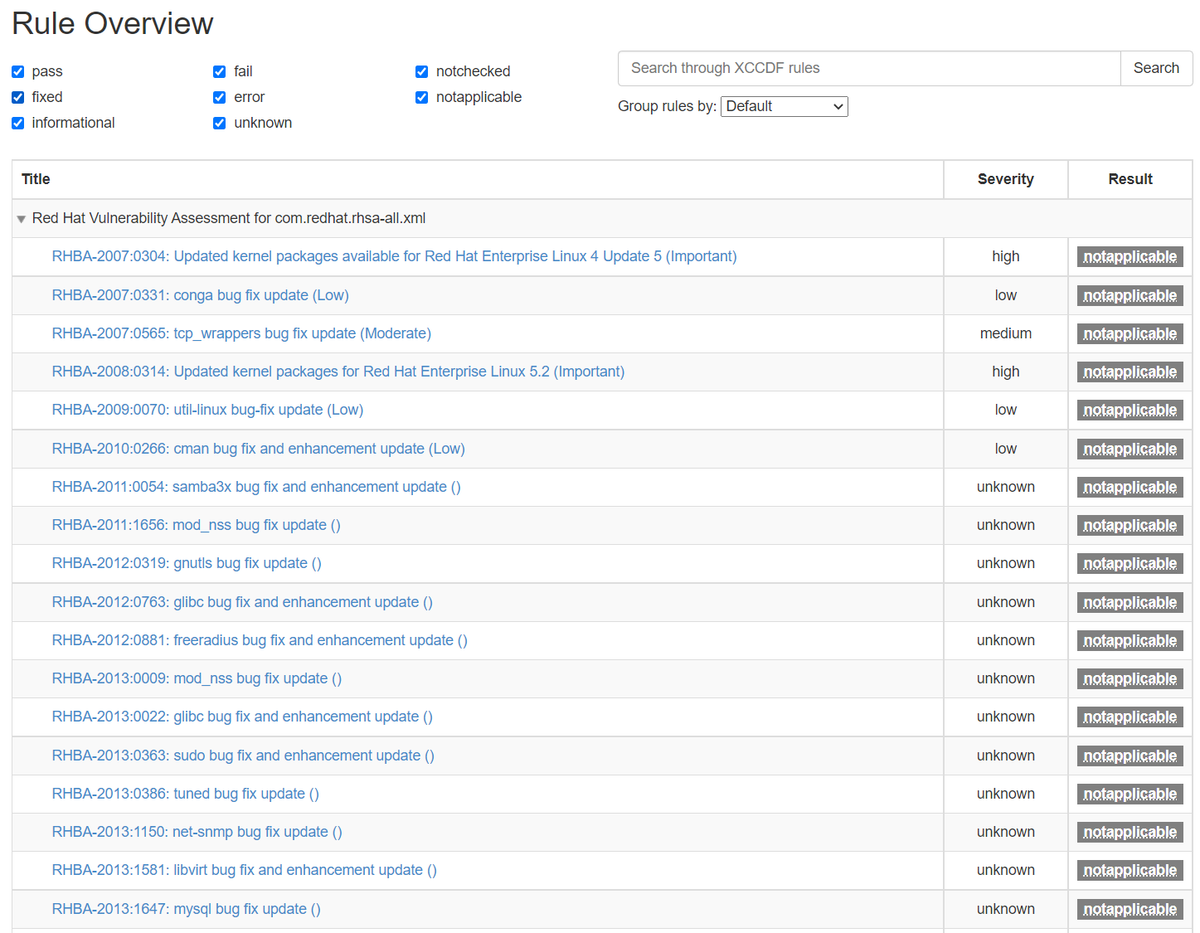Viewport: 1200px width, 933px height.
Task: Uncheck the notchecked filter
Action: tap(421, 71)
